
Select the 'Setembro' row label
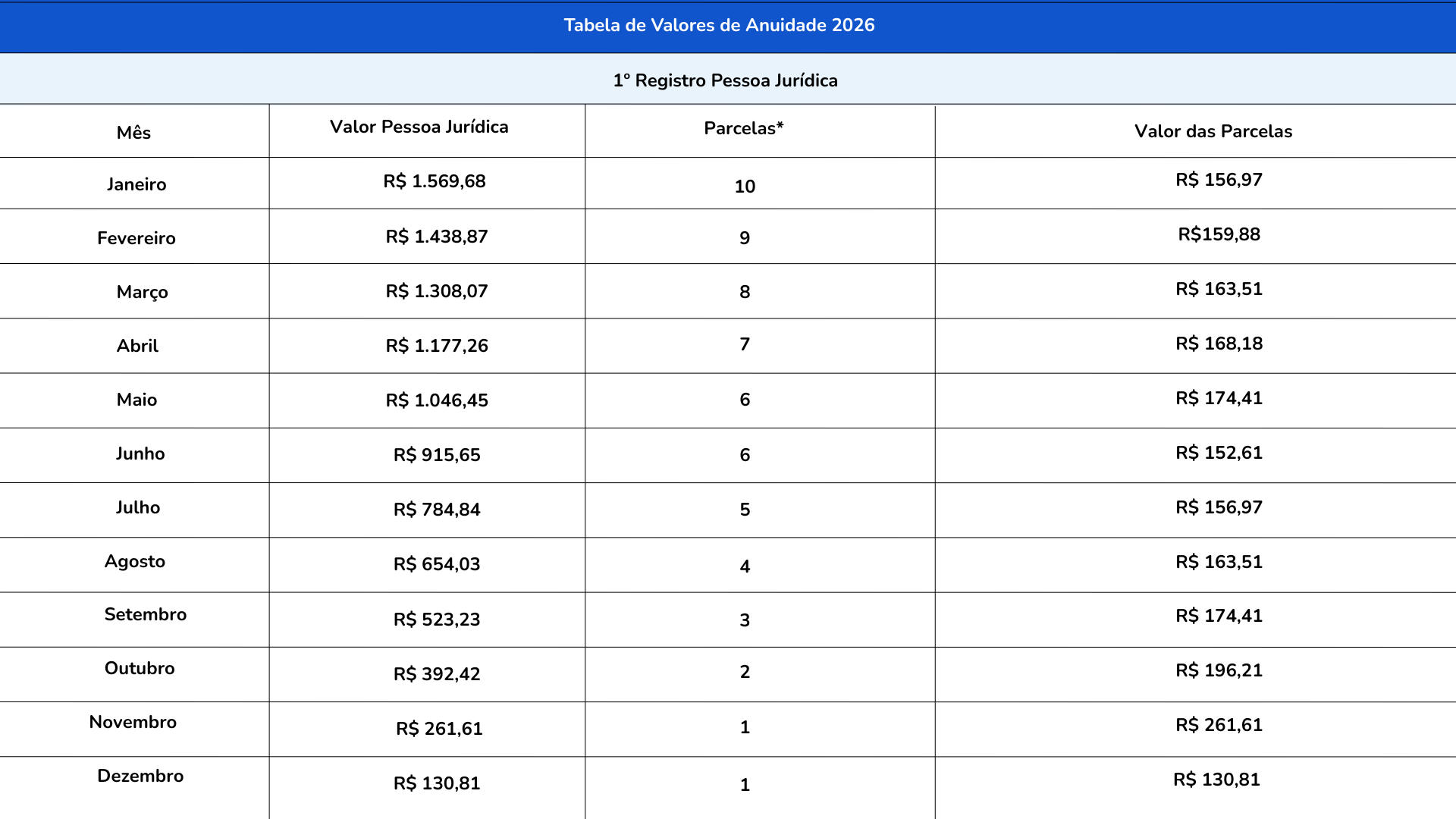pos(145,614)
